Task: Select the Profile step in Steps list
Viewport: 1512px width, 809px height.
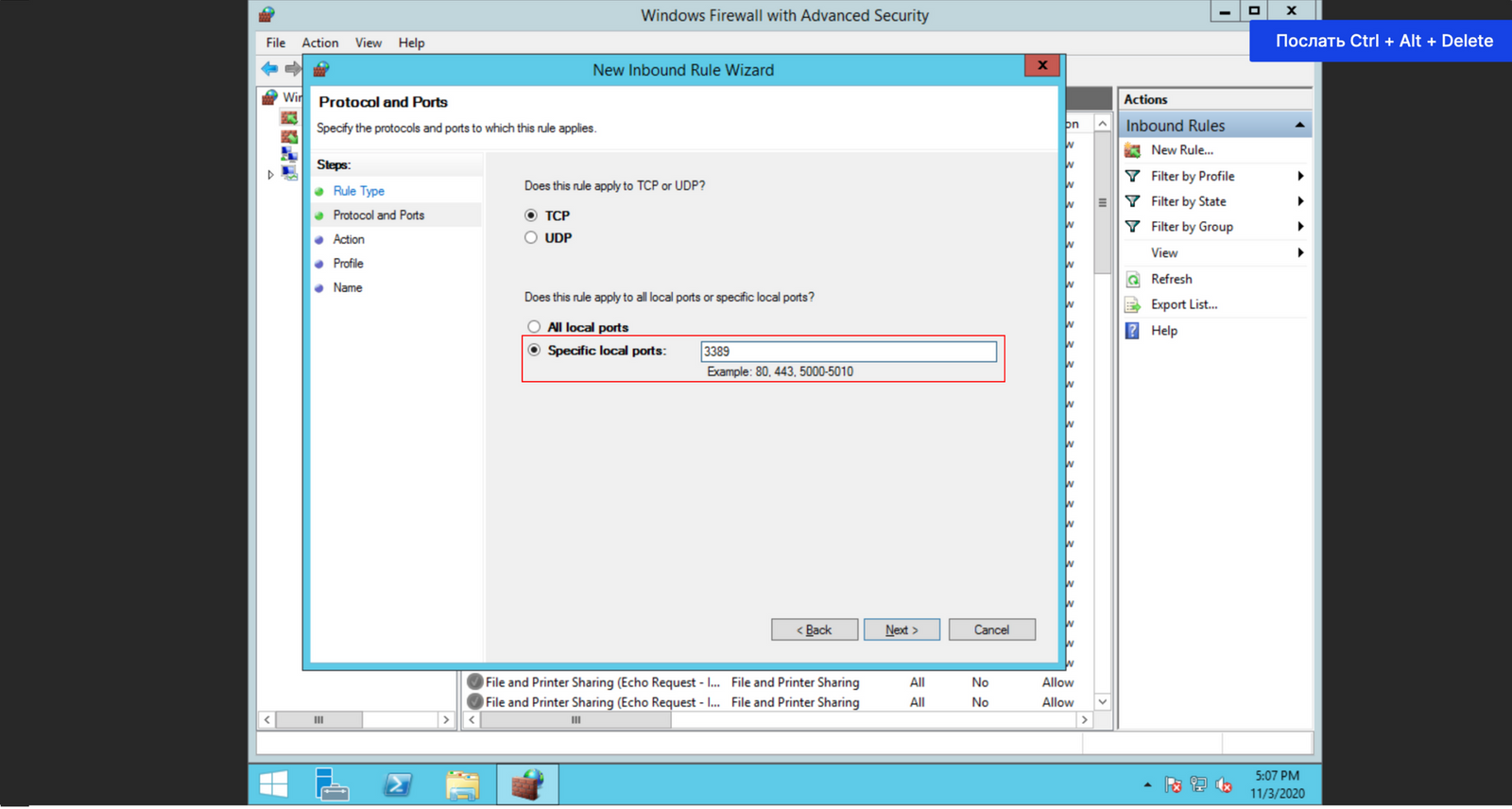Action: (348, 264)
